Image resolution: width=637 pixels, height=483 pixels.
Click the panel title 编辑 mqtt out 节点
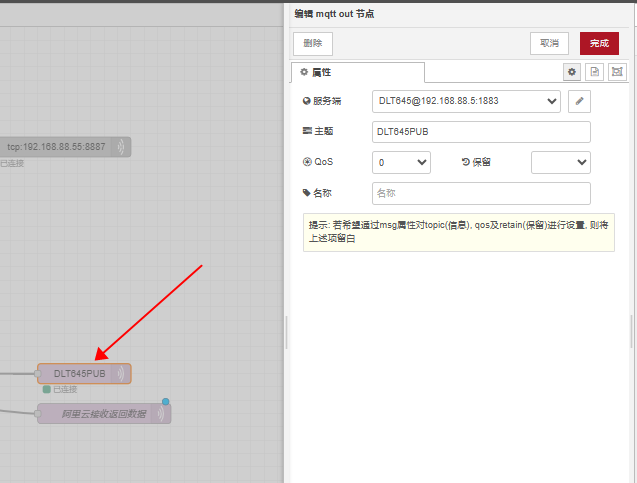coord(334,14)
